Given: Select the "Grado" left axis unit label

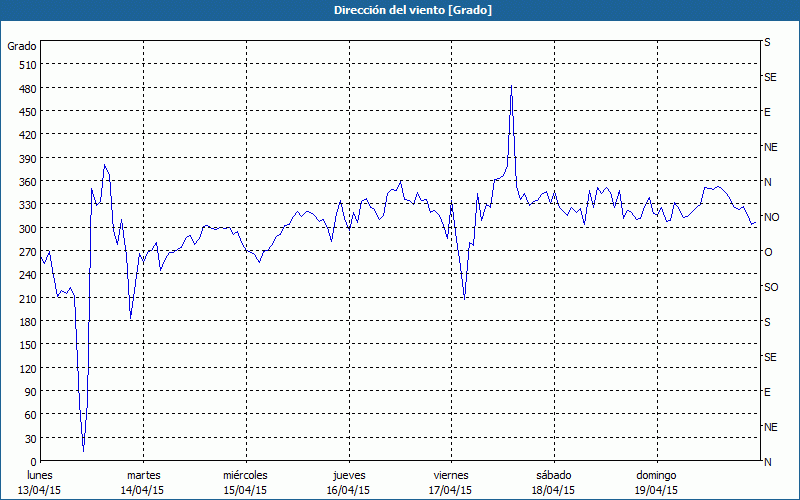Looking at the screenshot, I should tap(22, 46).
